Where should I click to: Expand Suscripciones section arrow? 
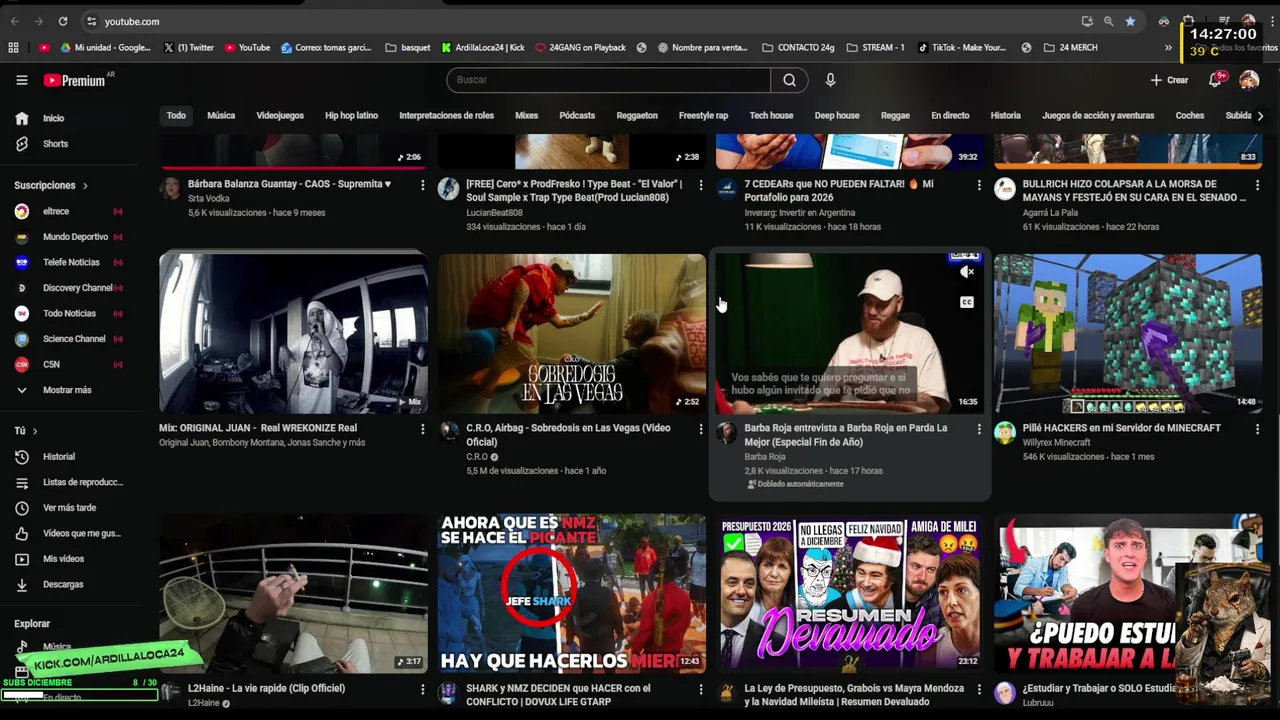click(x=85, y=186)
